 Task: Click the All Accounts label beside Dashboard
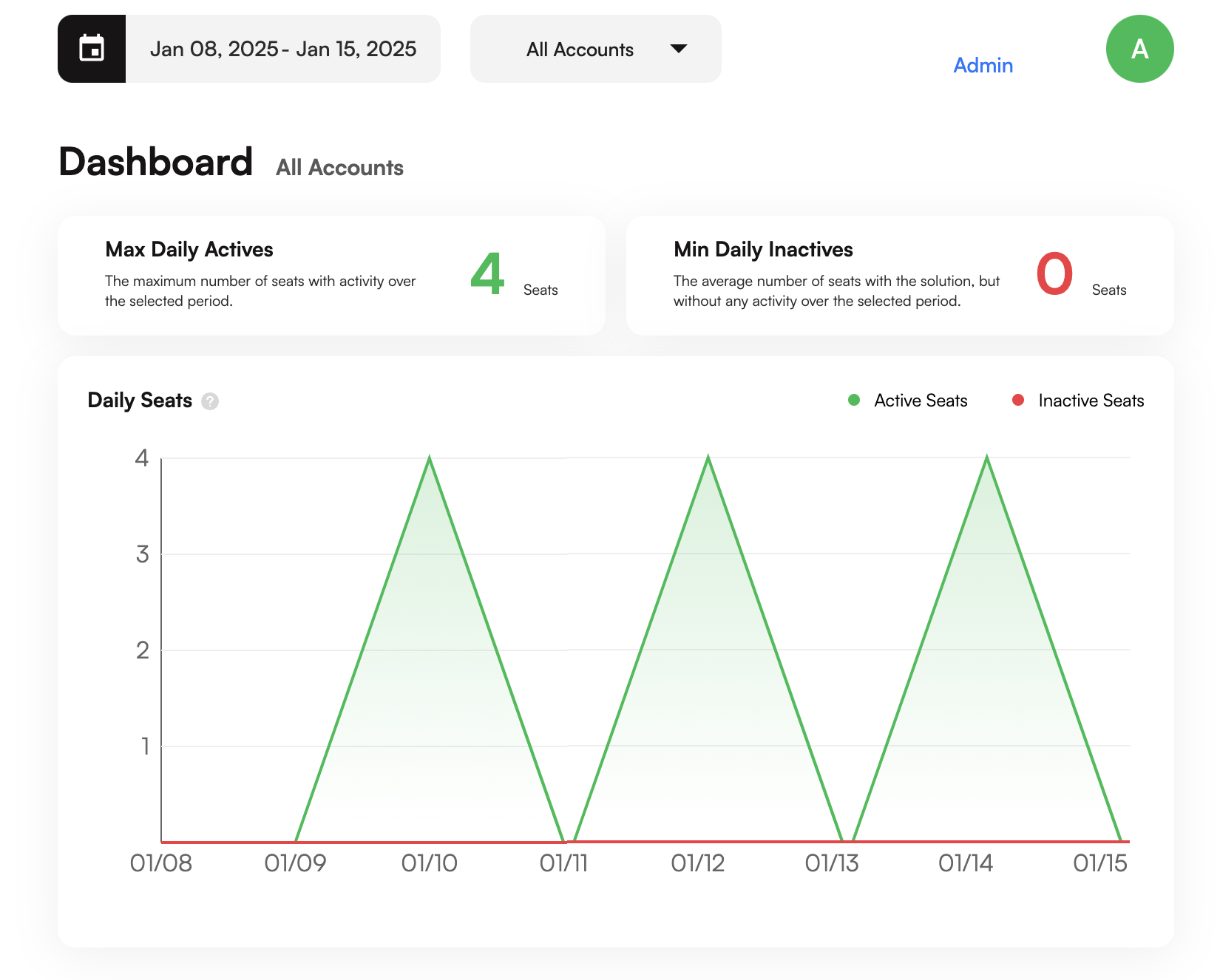pos(339,167)
